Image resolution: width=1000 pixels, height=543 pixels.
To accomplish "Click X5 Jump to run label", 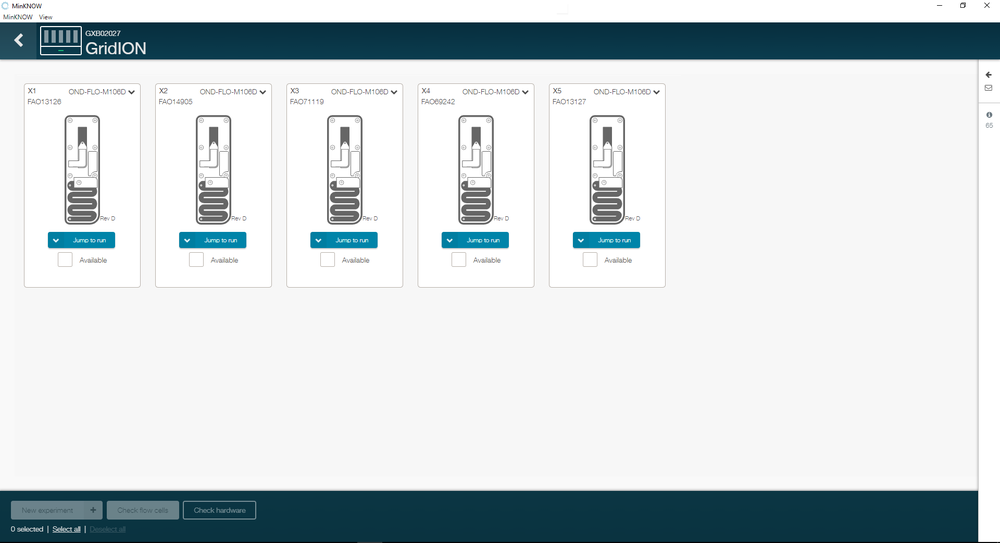I will pyautogui.click(x=614, y=241).
